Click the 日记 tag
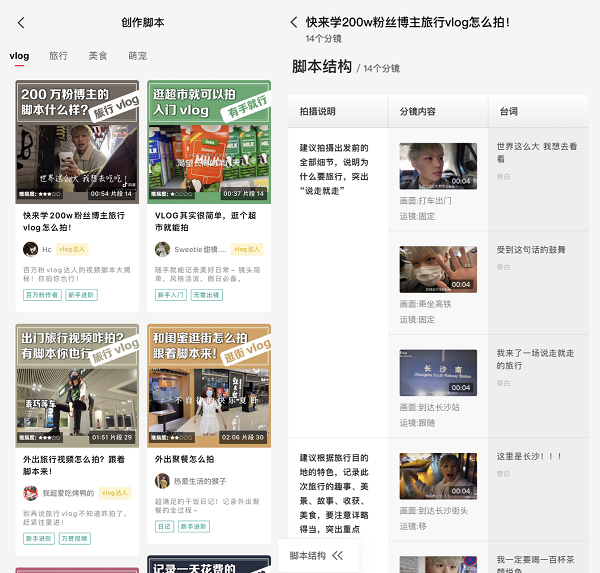Viewport: 600px width, 573px height. pyautogui.click(x=165, y=527)
